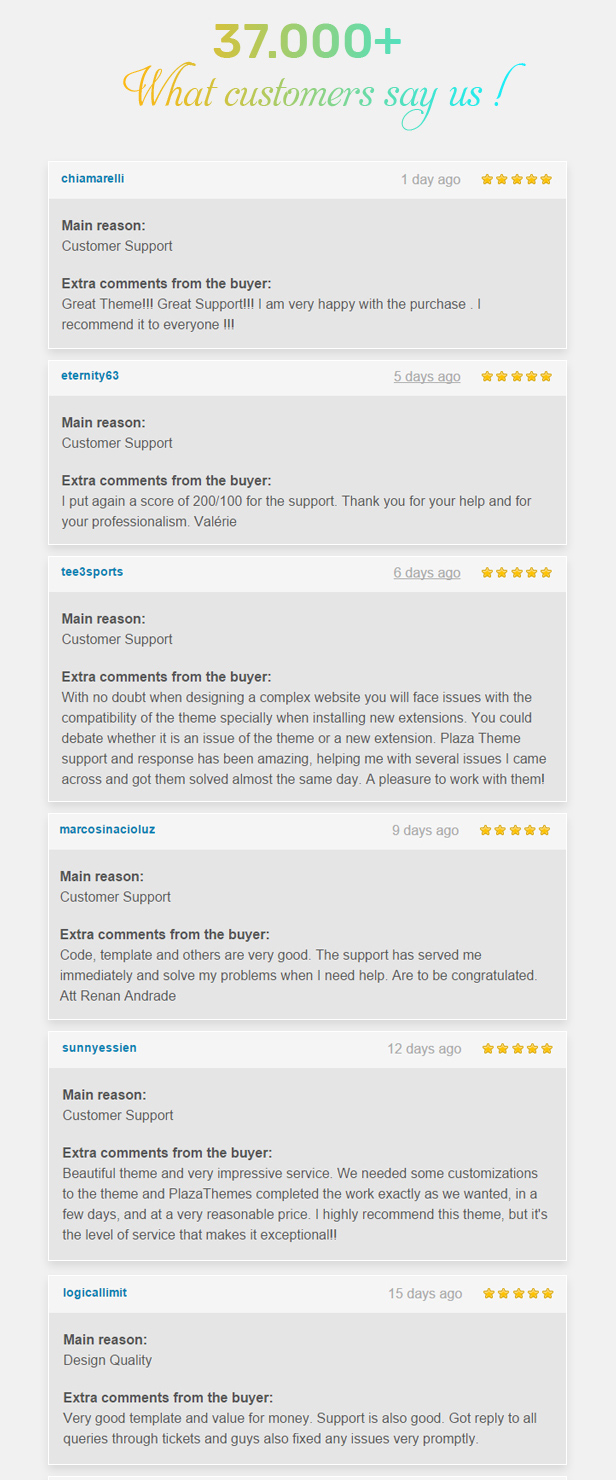Viewport: 616px width, 1480px height.
Task: Click logicallimit's five-star rating icons
Action: pos(518,1294)
